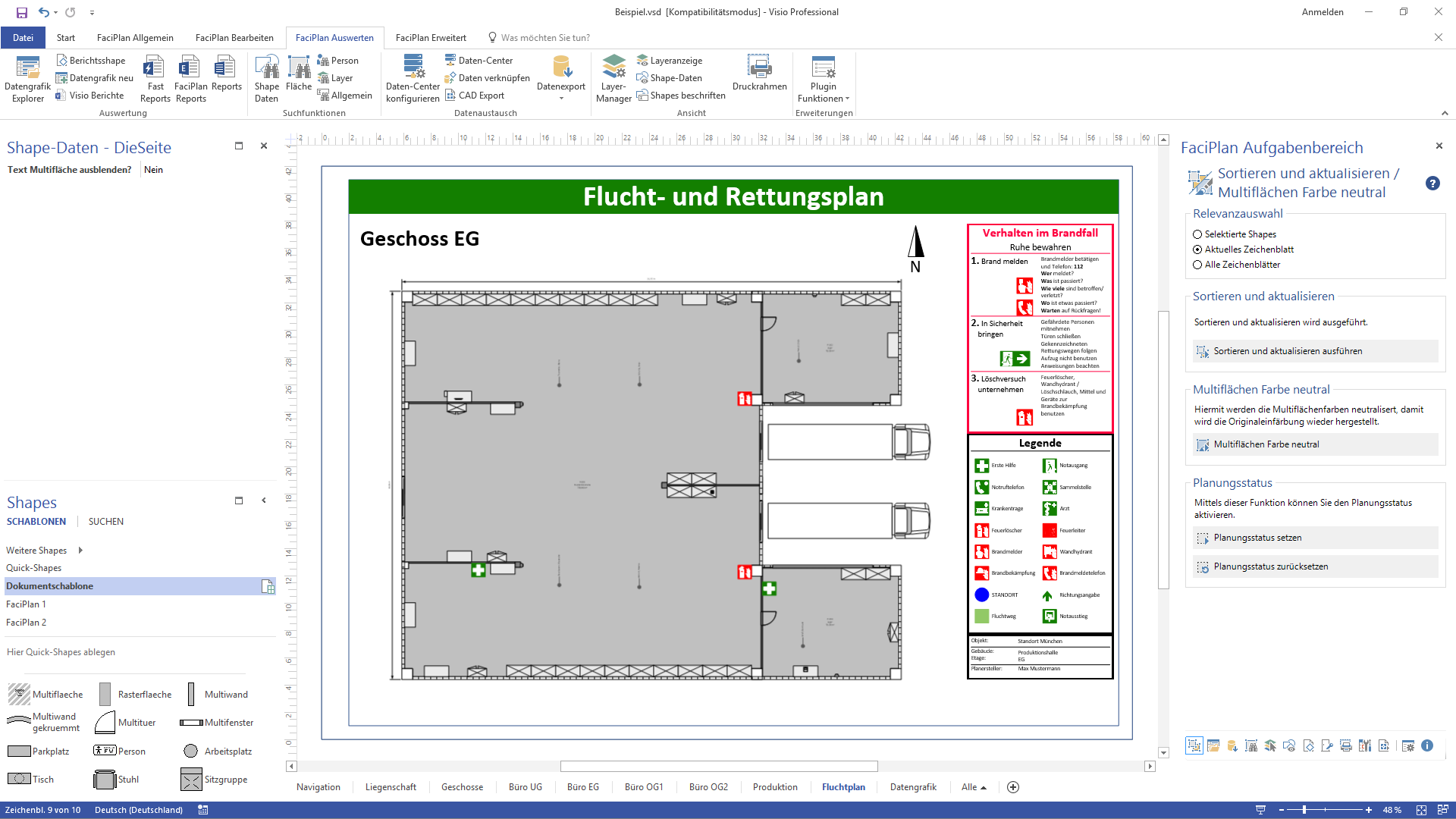Switch to FaciPlan Bearbeiten tab

tap(234, 38)
